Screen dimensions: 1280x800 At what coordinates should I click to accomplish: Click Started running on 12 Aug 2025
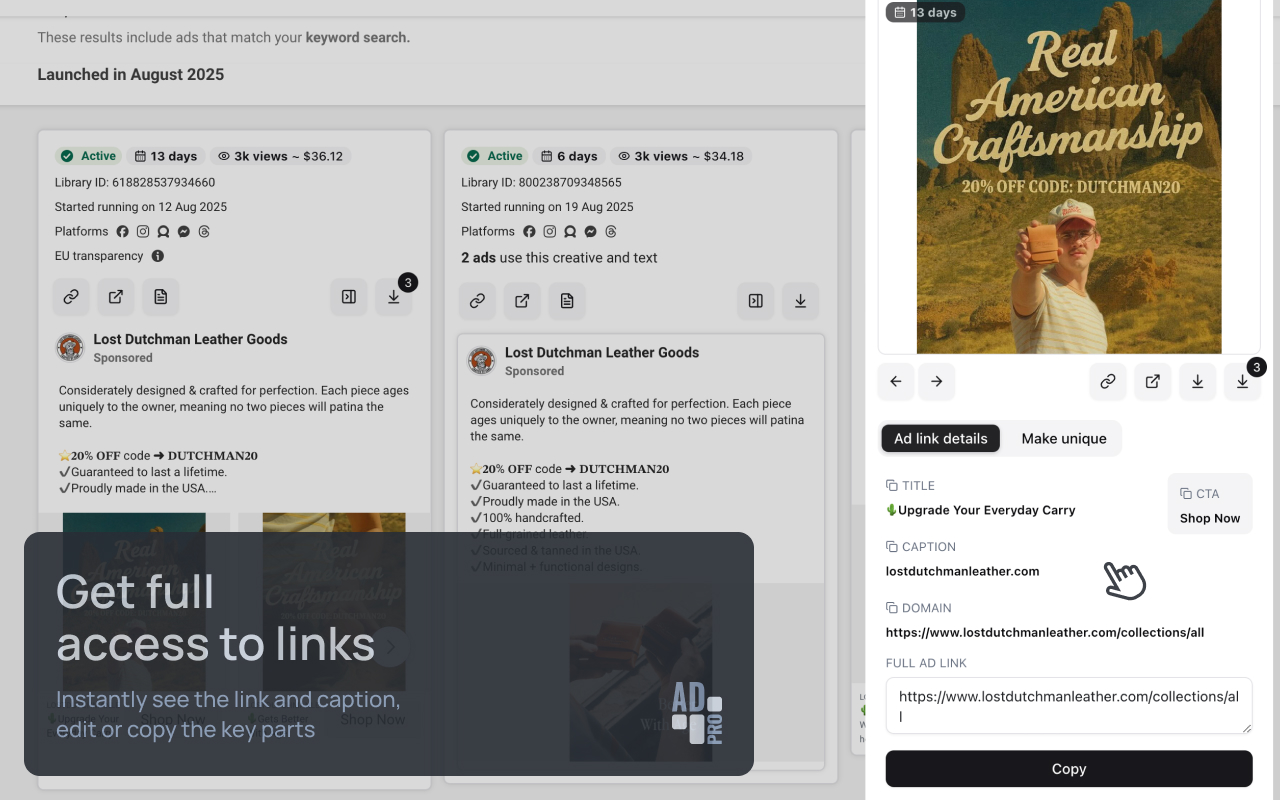pos(141,207)
